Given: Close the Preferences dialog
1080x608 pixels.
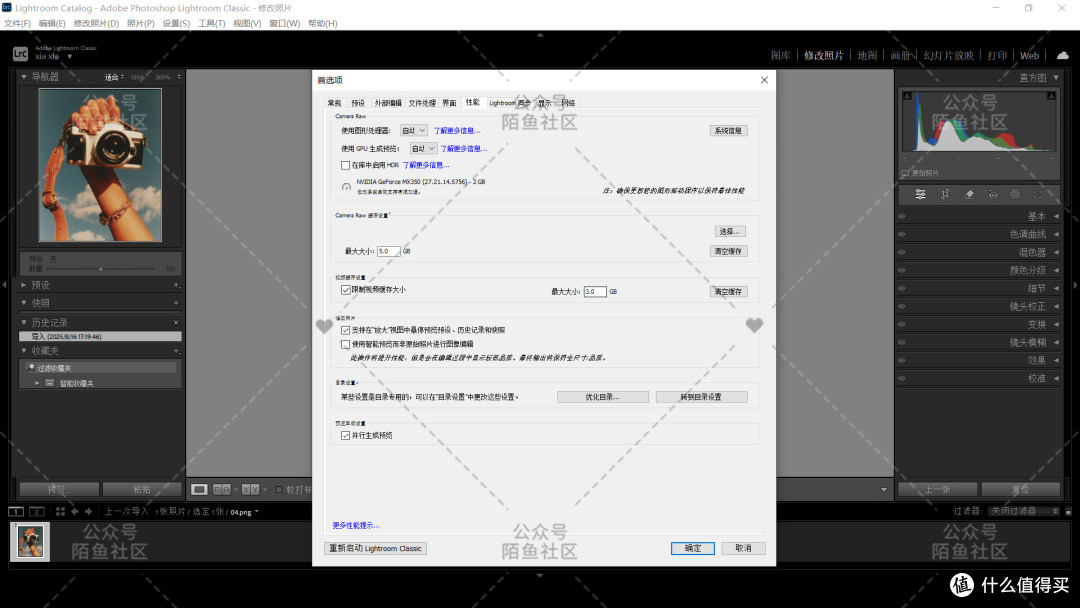Looking at the screenshot, I should pyautogui.click(x=764, y=80).
